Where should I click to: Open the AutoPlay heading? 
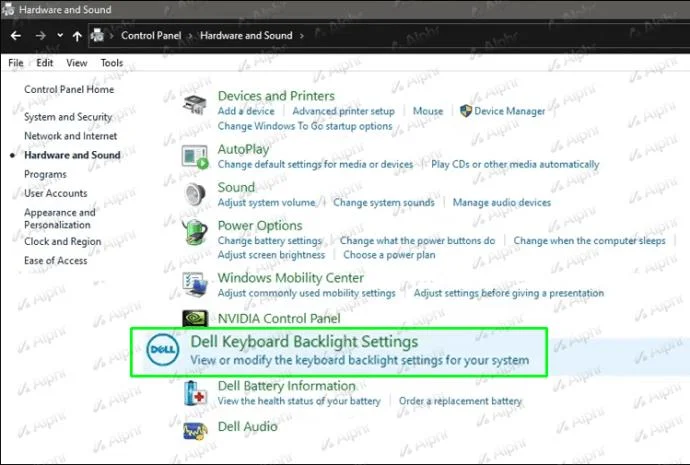coord(243,150)
